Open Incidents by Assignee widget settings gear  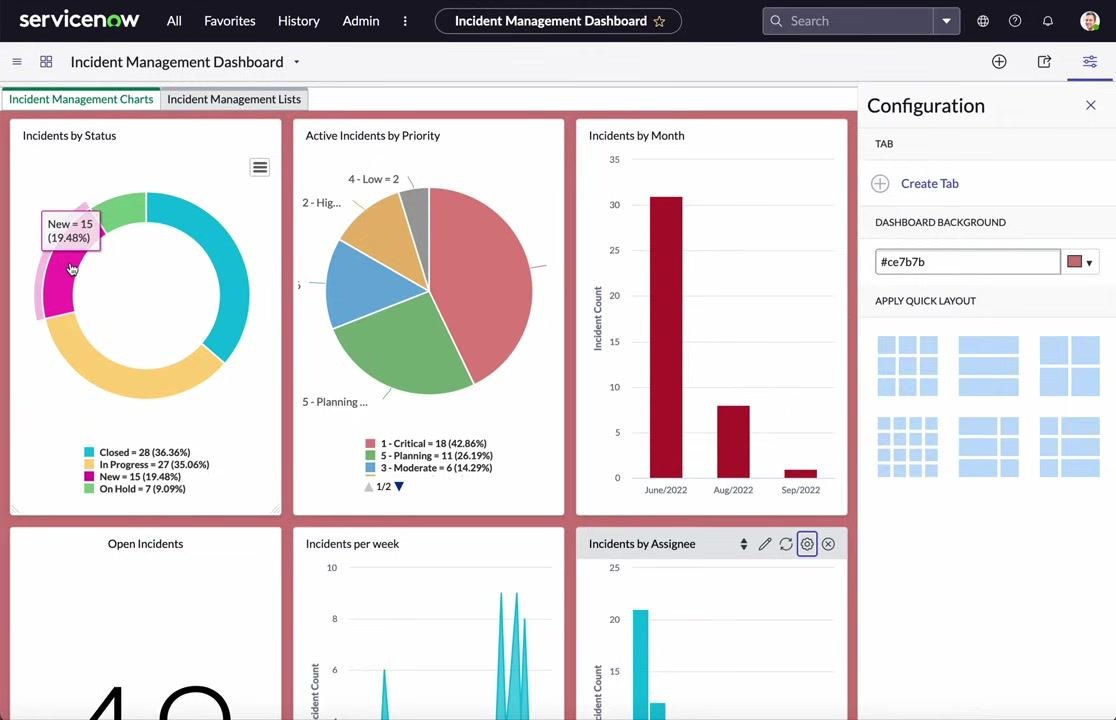coord(807,544)
